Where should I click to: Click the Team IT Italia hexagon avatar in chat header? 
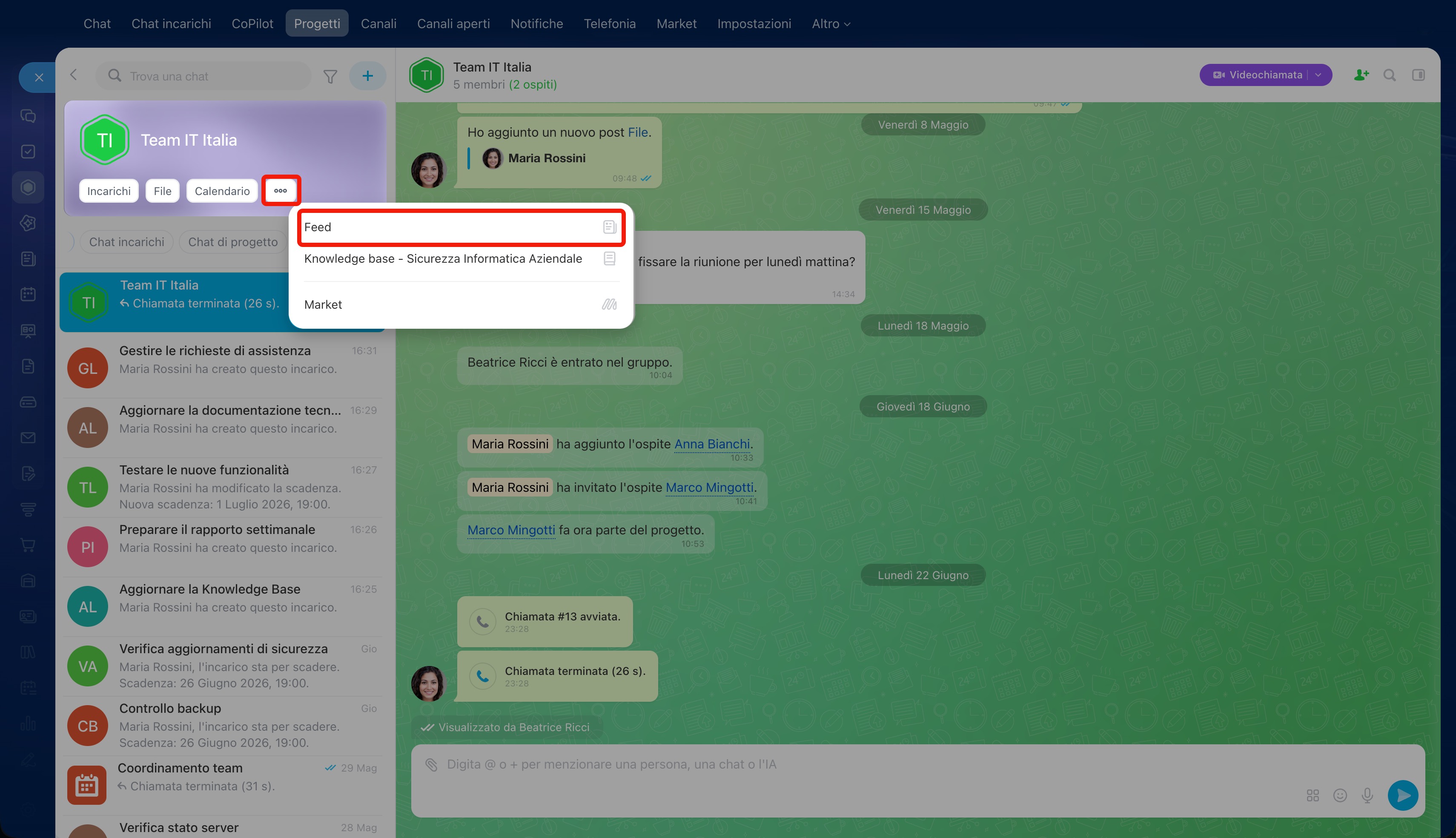pyautogui.click(x=426, y=75)
